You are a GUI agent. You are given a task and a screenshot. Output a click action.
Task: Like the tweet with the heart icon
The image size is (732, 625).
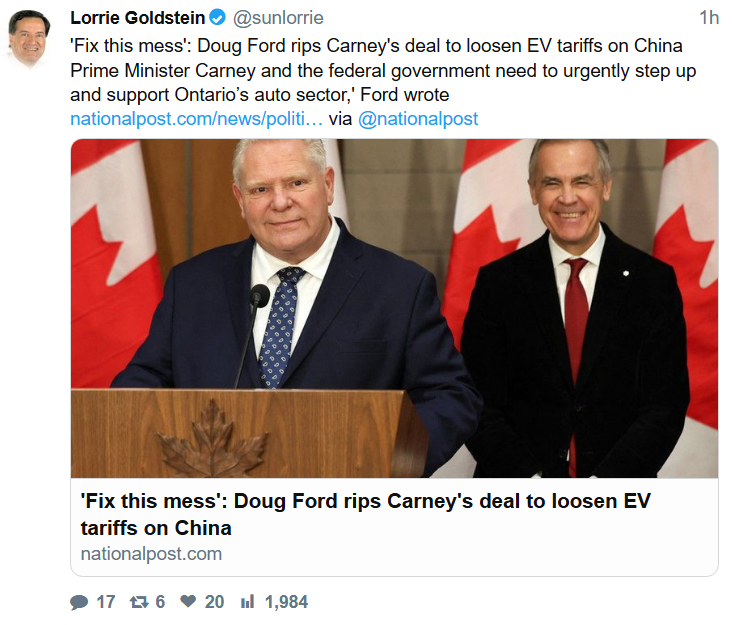click(x=187, y=602)
